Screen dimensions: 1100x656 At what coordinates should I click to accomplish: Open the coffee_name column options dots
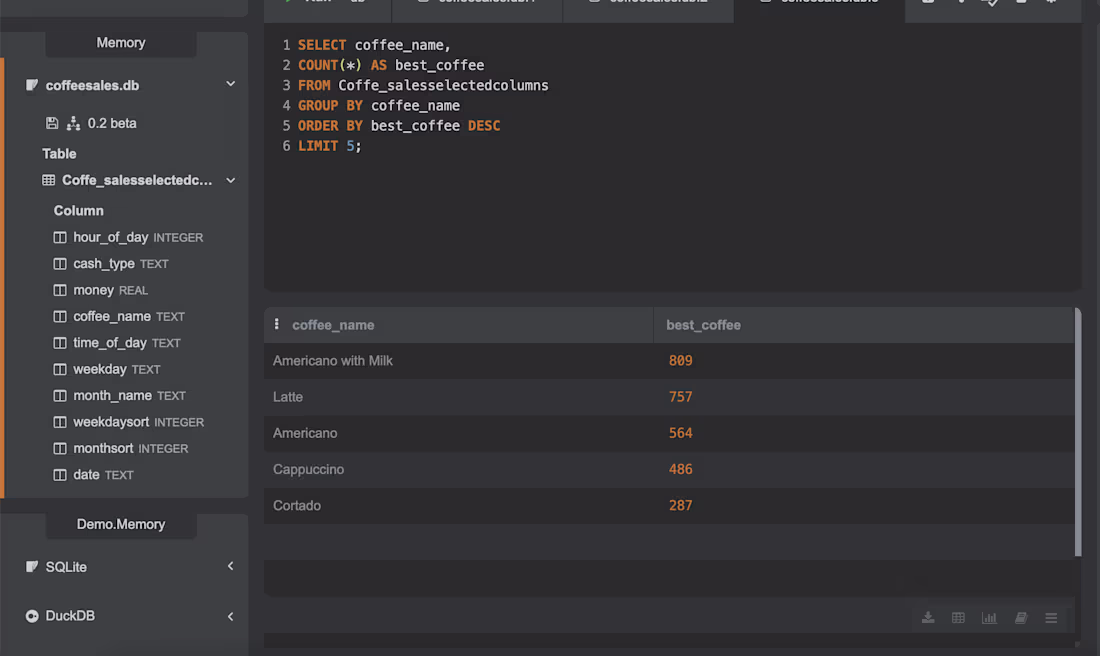coord(276,324)
